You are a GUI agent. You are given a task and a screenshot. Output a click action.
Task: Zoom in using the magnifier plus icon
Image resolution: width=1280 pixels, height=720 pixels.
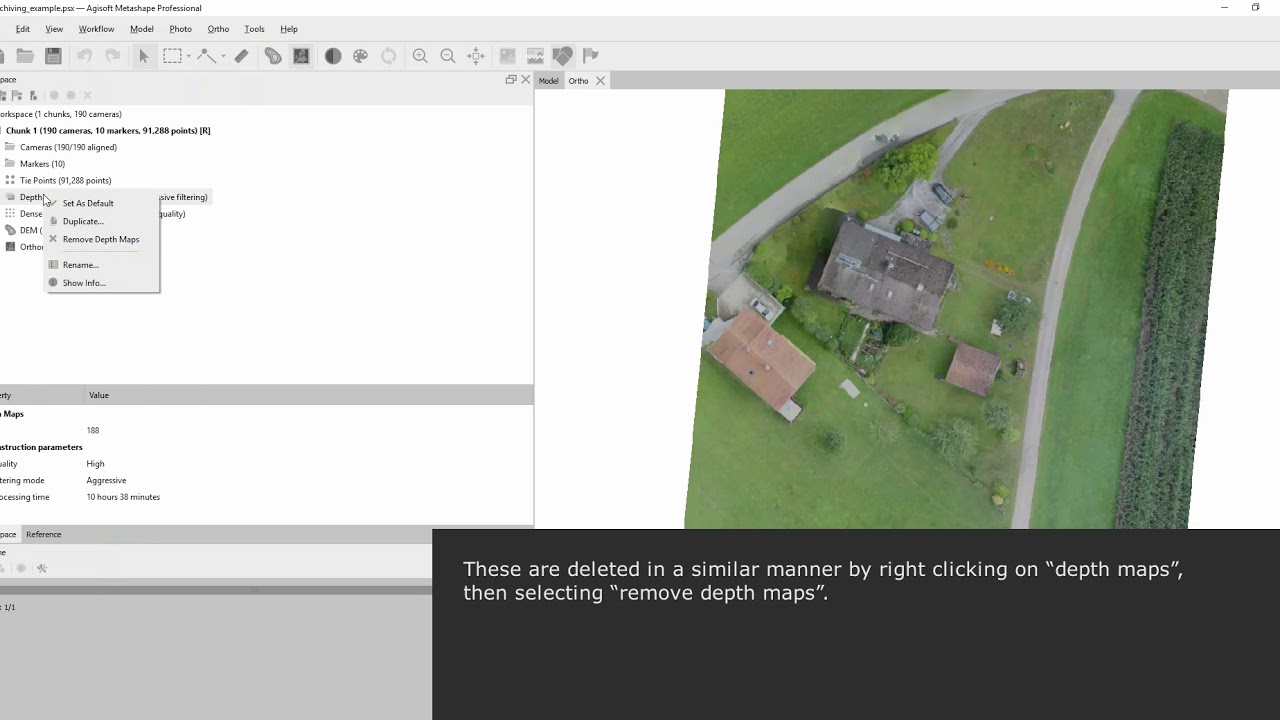(x=420, y=56)
